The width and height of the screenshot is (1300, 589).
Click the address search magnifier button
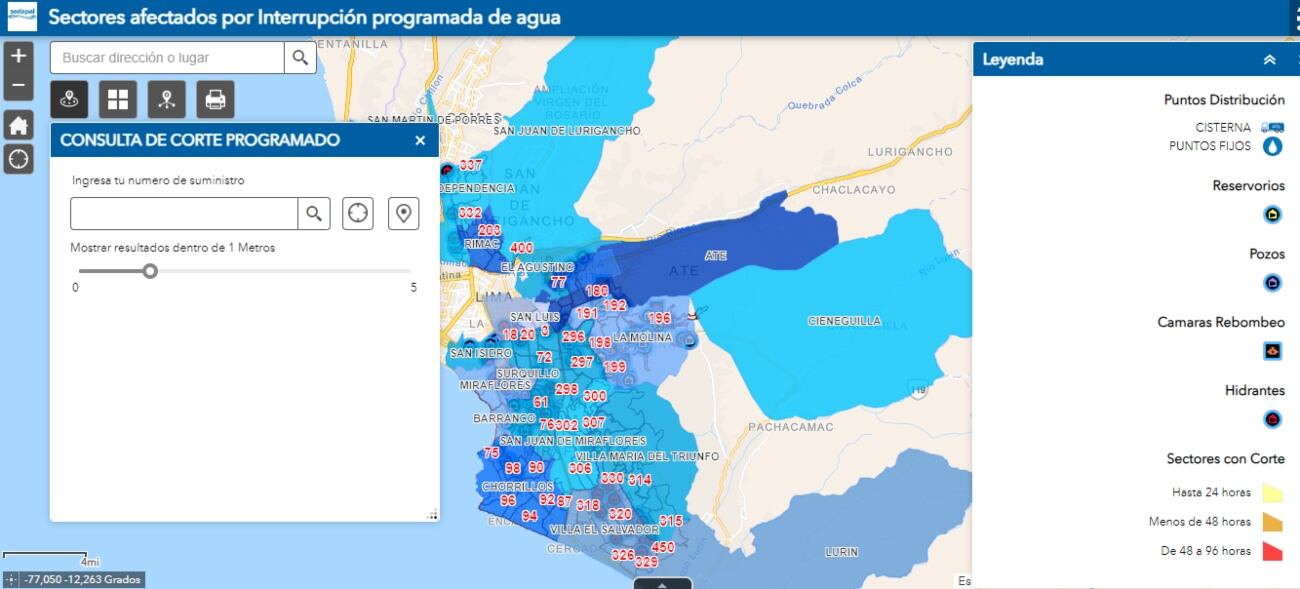tap(300, 58)
